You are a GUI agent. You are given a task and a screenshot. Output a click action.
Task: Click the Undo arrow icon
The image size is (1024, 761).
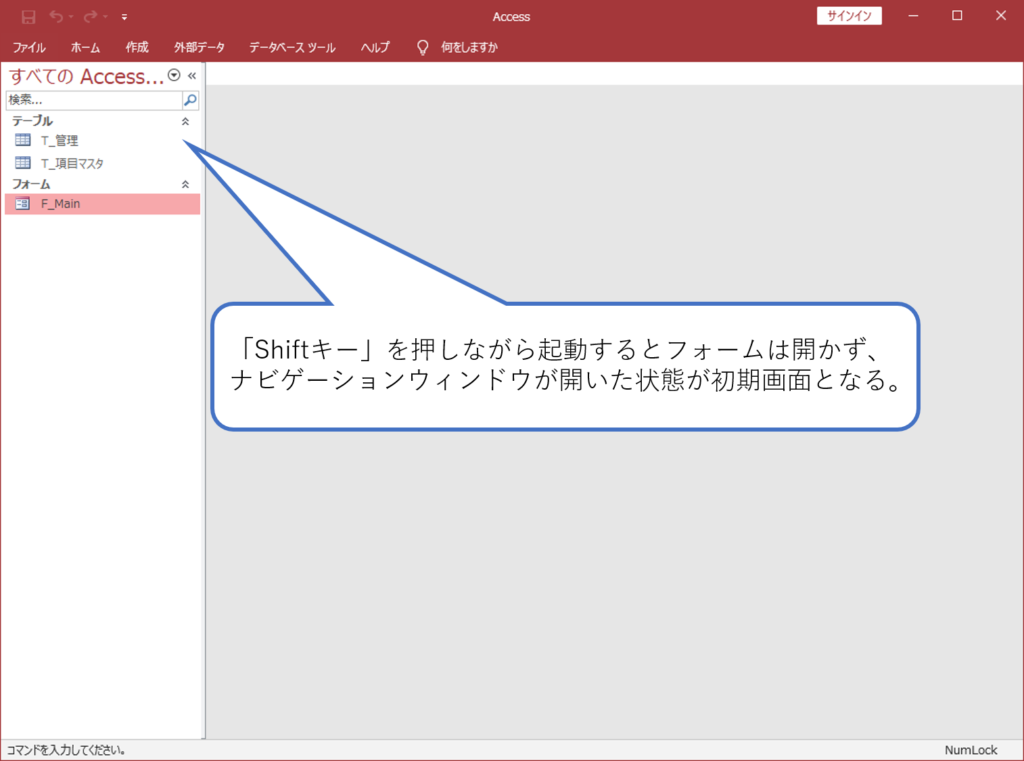56,17
